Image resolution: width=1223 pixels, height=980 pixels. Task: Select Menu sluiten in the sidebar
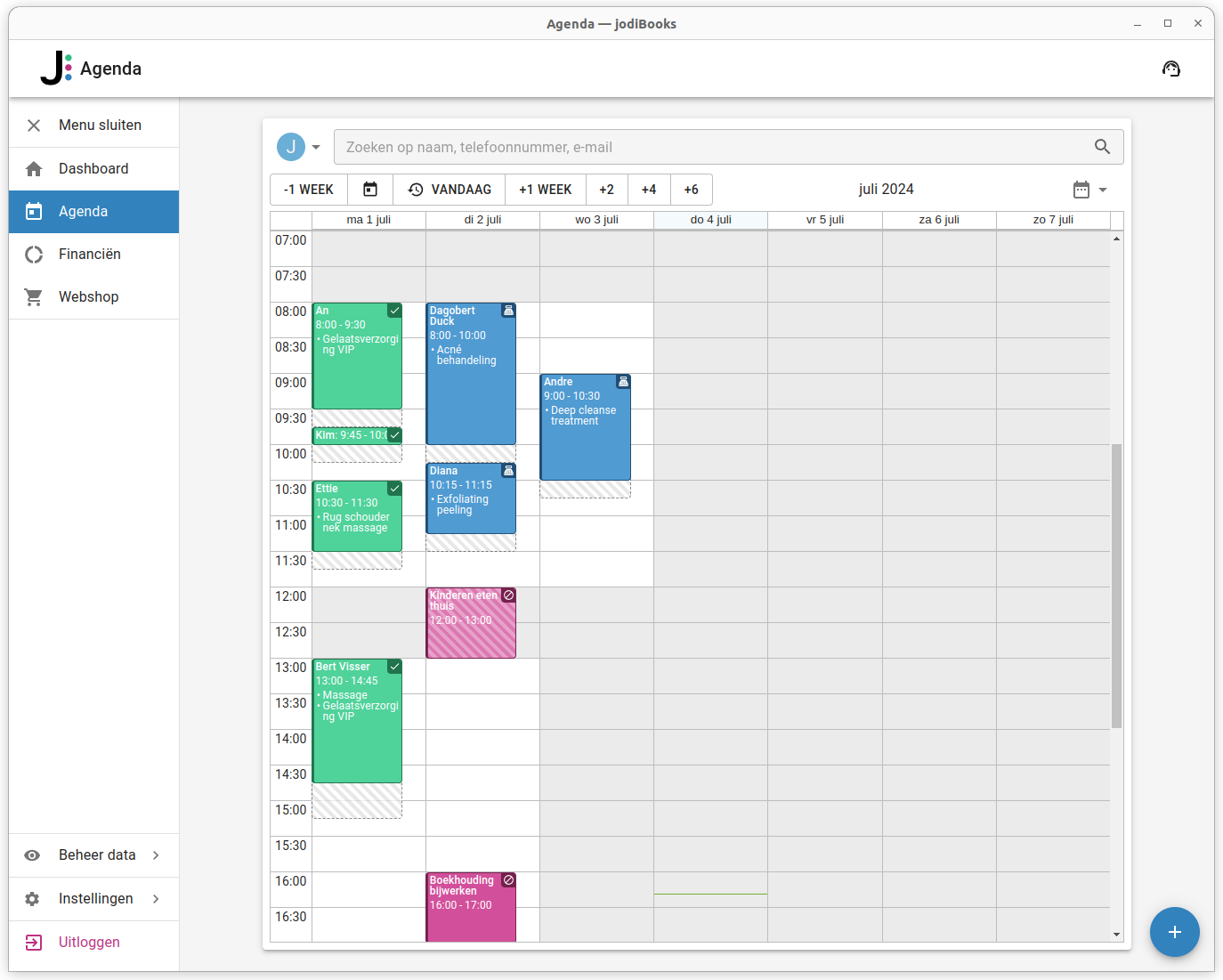93,126
